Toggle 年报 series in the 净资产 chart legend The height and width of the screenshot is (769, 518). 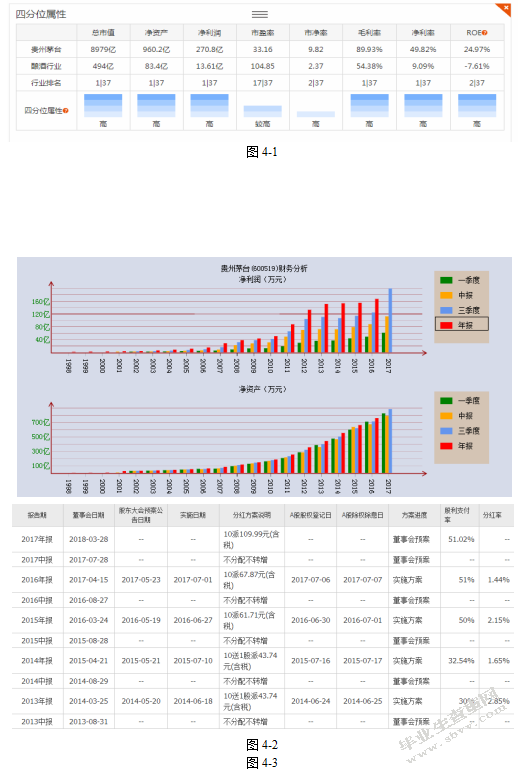click(x=457, y=446)
